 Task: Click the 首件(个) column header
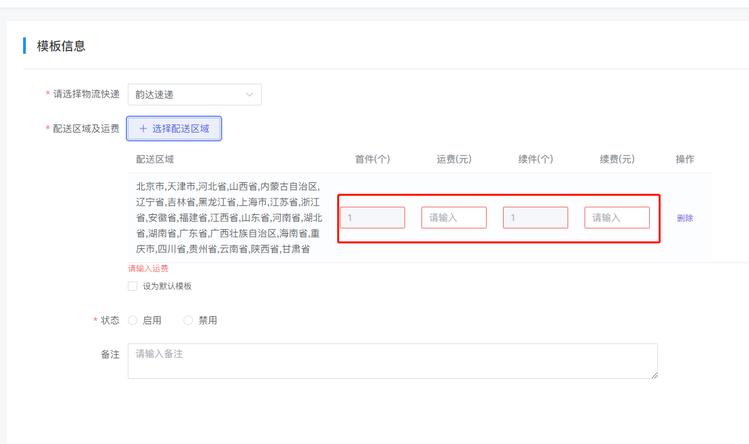pos(373,159)
